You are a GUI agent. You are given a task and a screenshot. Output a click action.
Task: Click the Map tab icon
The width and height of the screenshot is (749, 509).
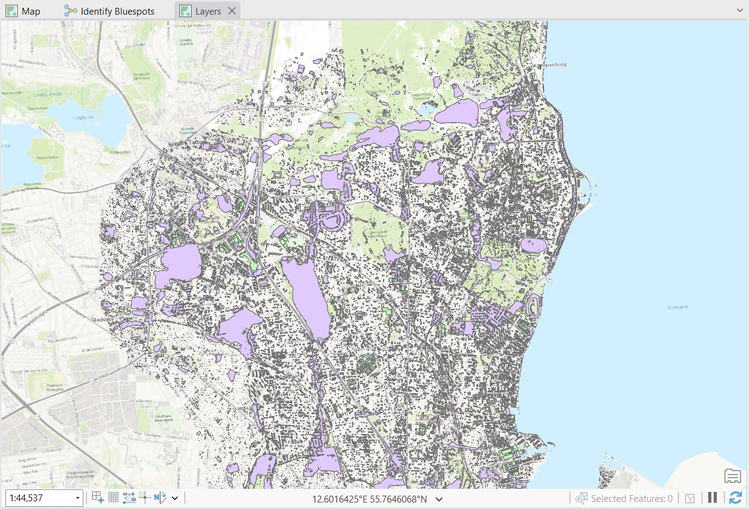[x=11, y=11]
